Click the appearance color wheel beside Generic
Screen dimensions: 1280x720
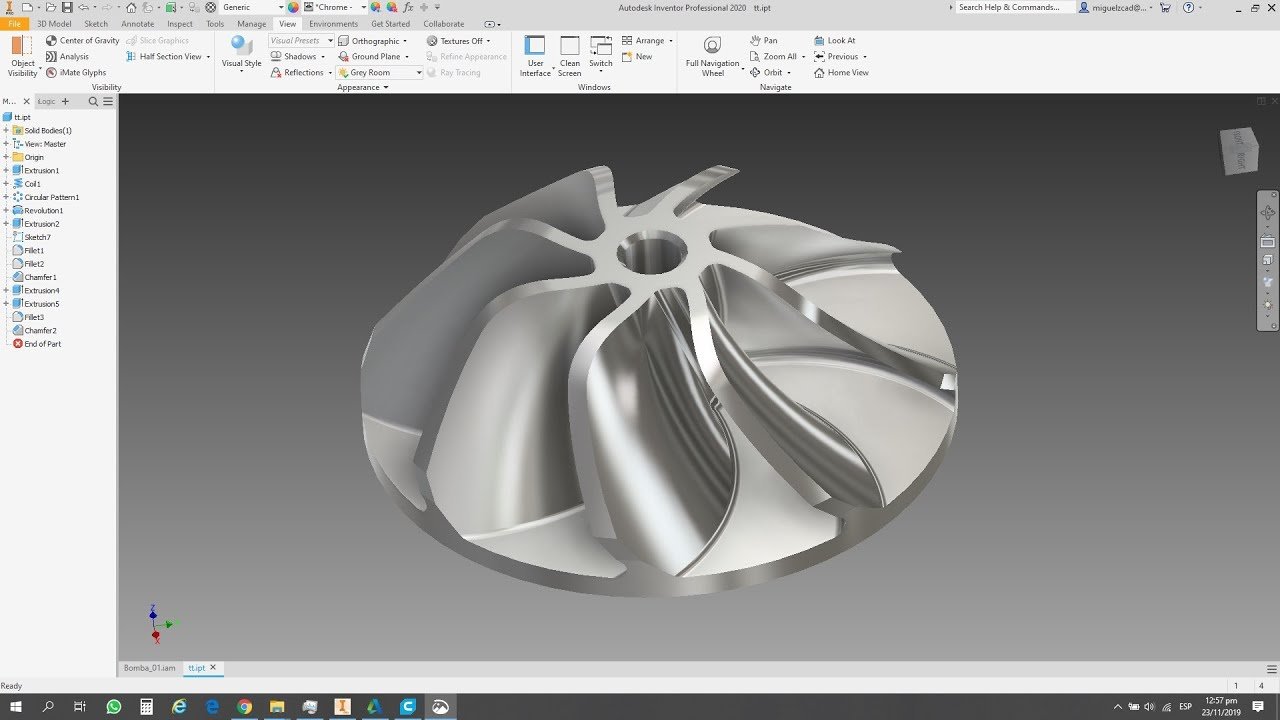click(293, 7)
